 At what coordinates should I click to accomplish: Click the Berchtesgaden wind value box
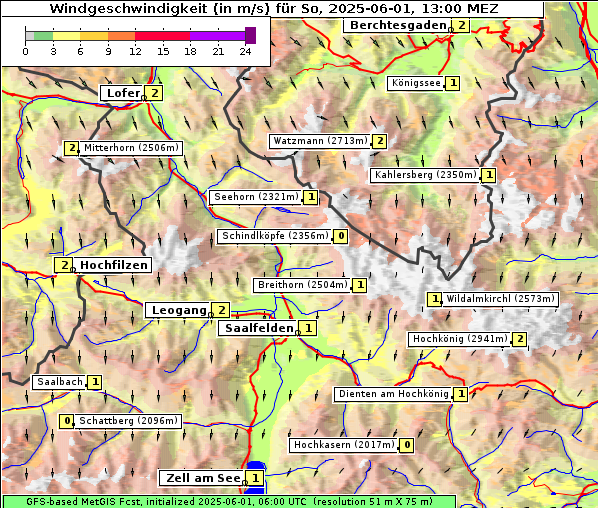461,26
